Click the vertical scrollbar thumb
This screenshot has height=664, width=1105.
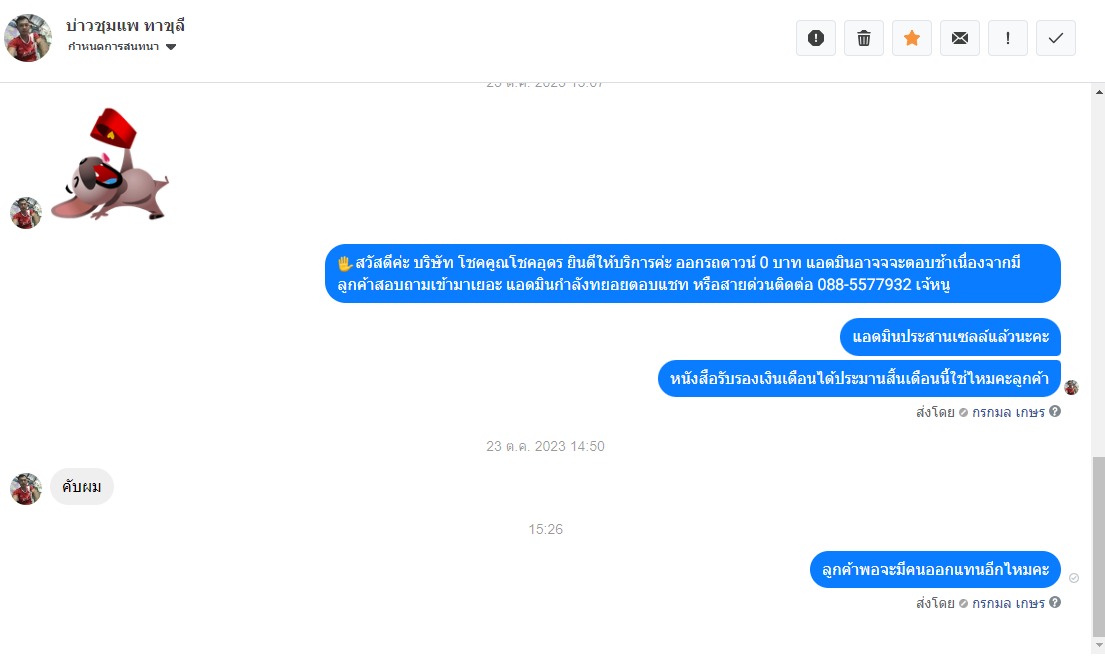(1099, 546)
